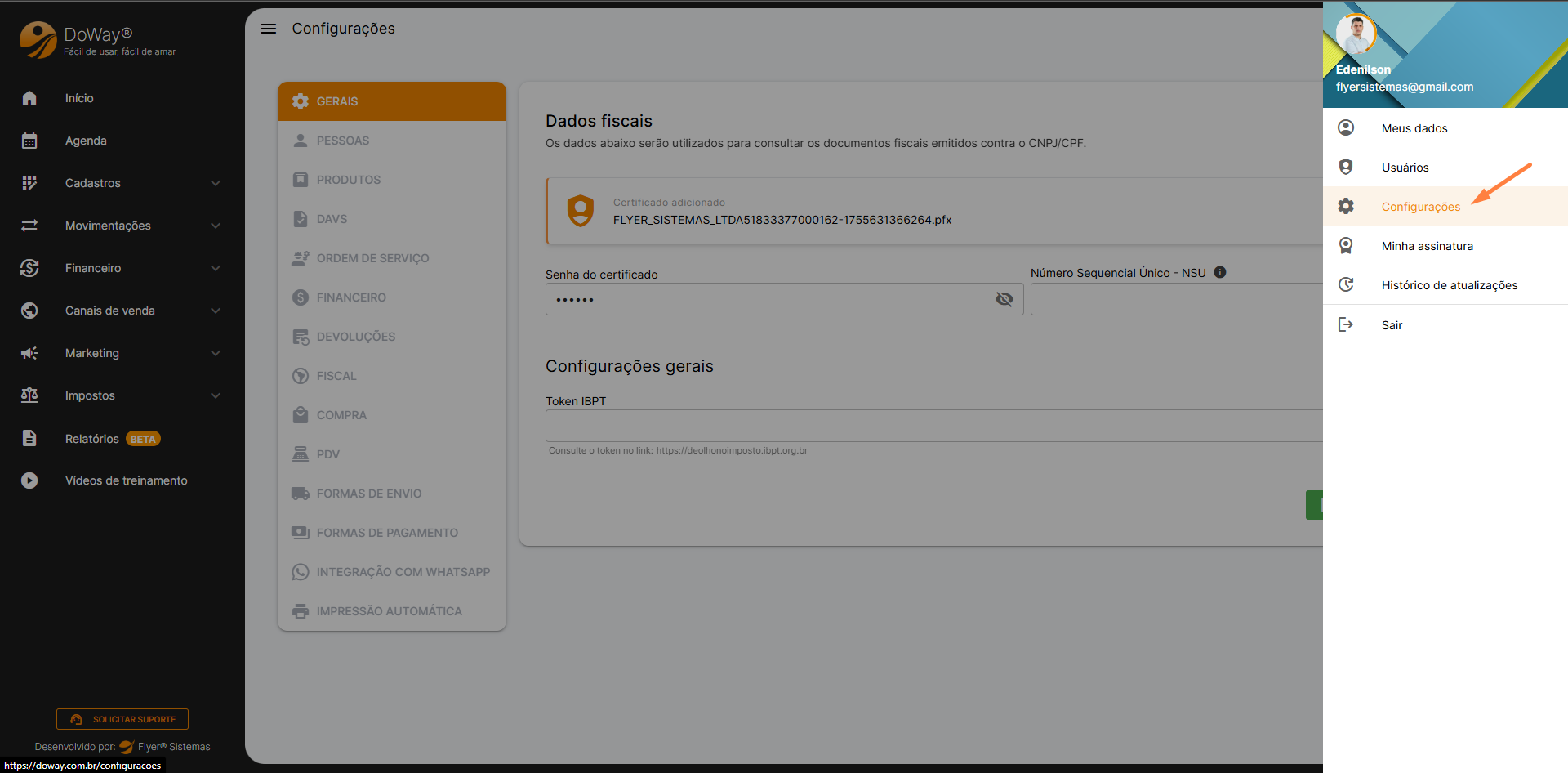Click the Solicitar Suporte button

click(x=122, y=719)
